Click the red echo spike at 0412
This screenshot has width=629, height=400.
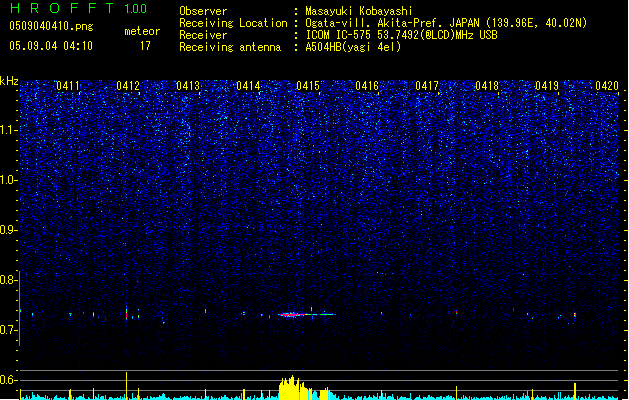point(126,313)
